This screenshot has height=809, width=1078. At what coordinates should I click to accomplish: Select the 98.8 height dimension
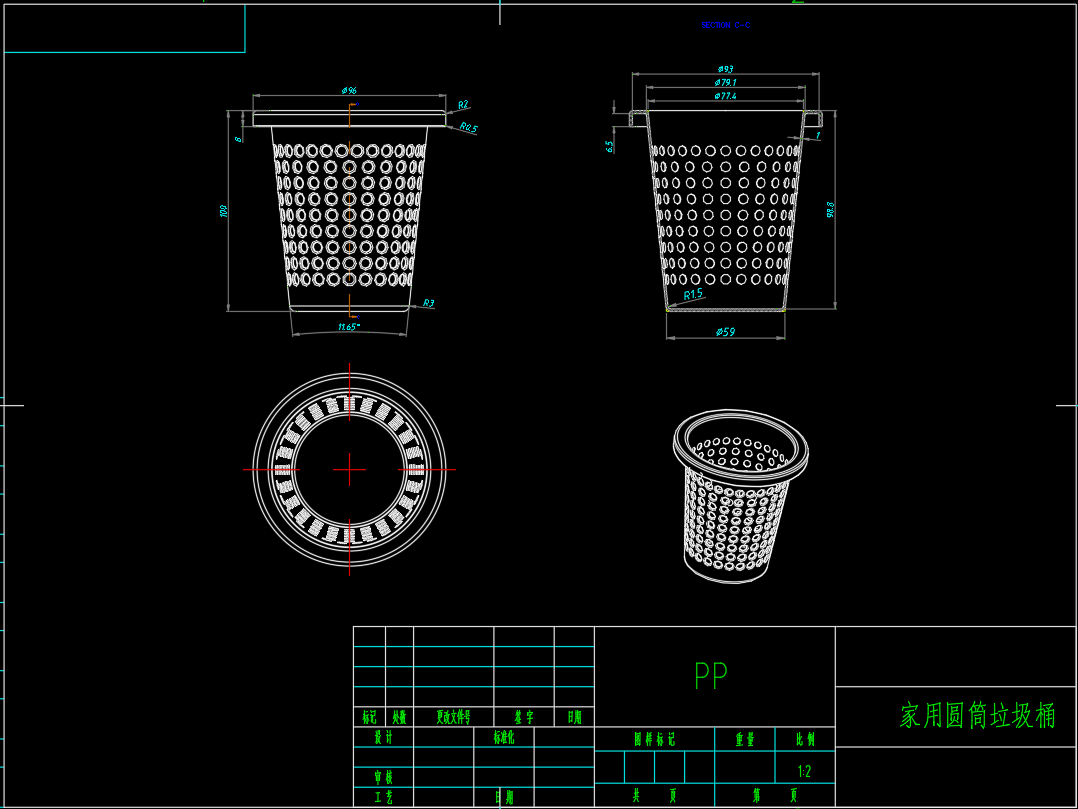click(830, 210)
